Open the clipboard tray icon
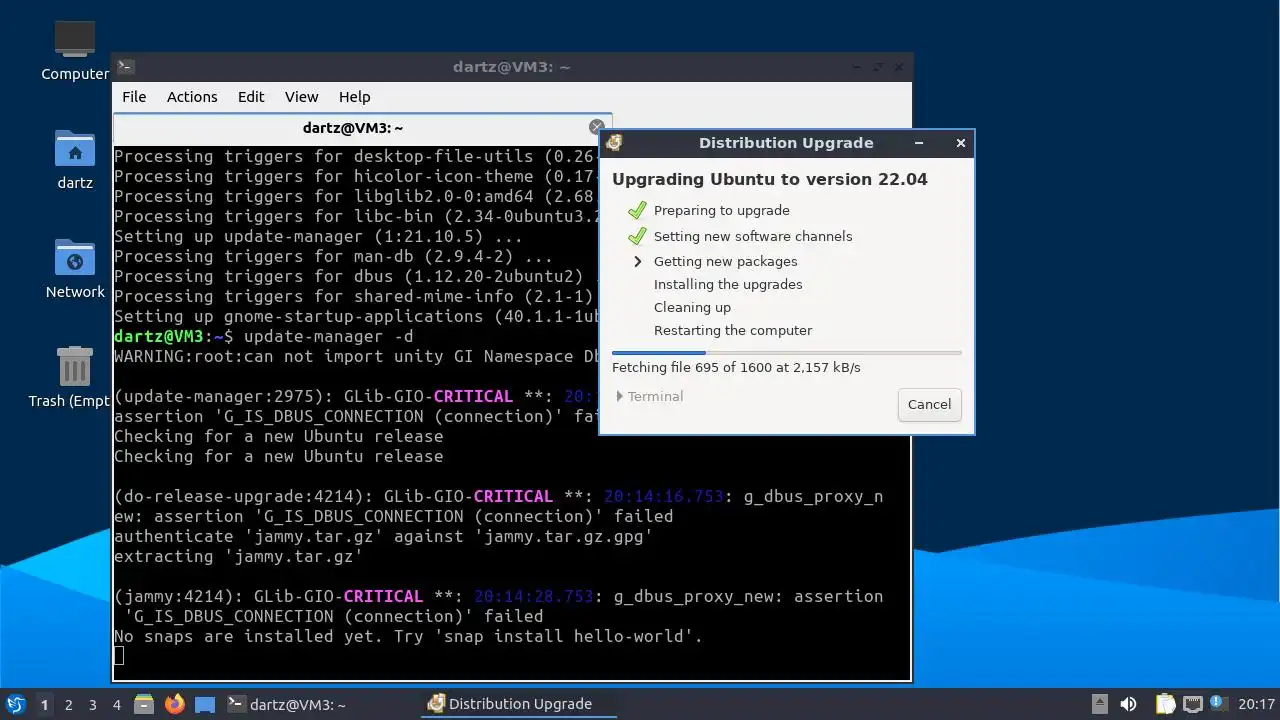Screen dimensions: 1280x720 pos(1165,704)
